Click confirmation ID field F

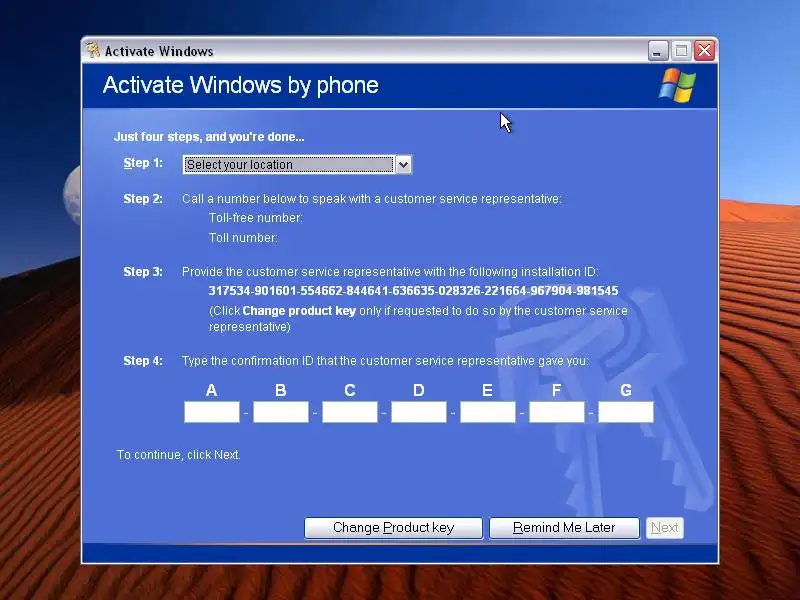pyautogui.click(x=557, y=412)
